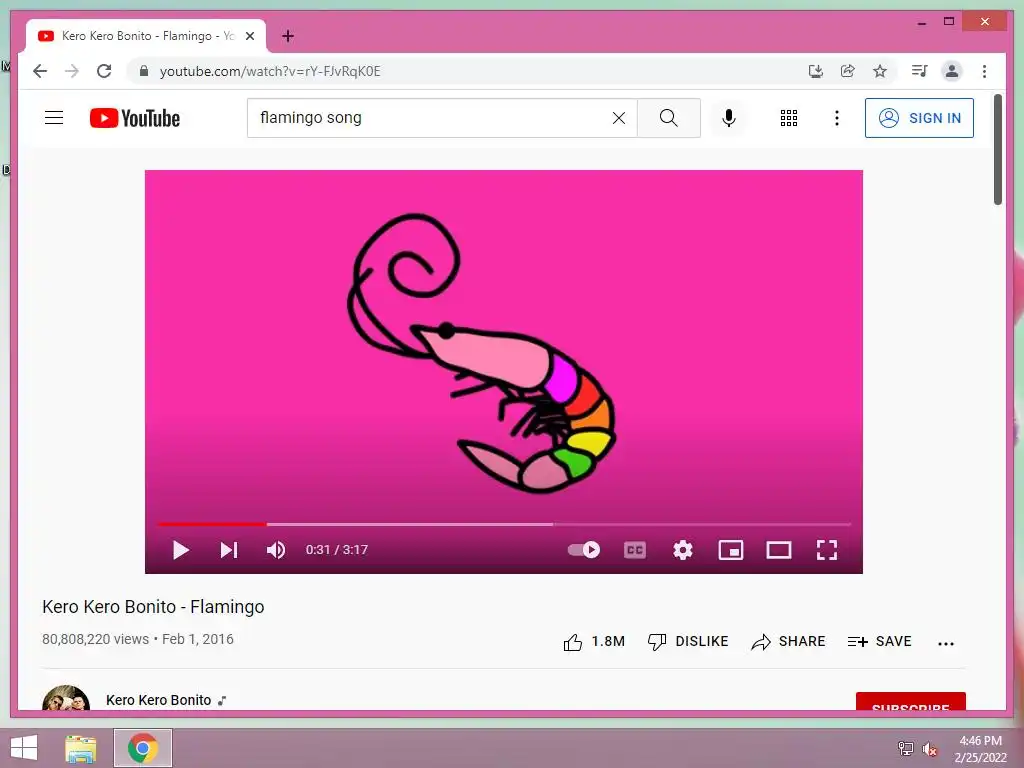Viewport: 1024px width, 768px height.
Task: Click the install app icon in address bar
Action: (x=816, y=71)
